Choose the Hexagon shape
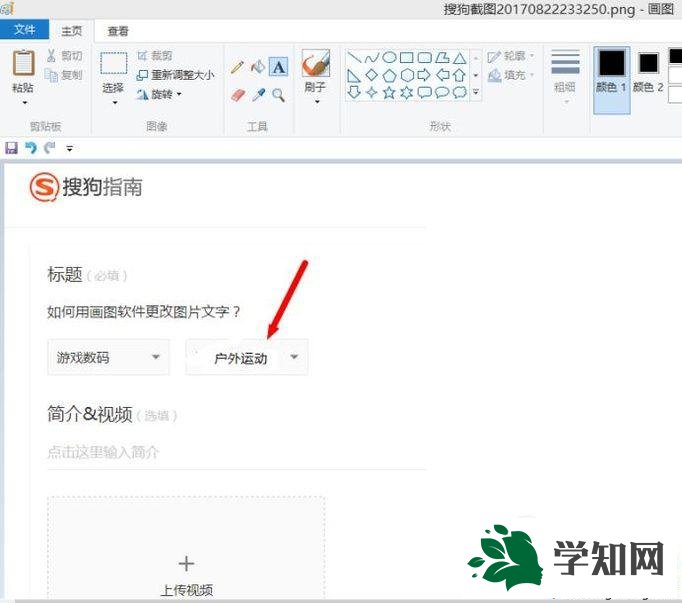The width and height of the screenshot is (682, 603). [407, 75]
